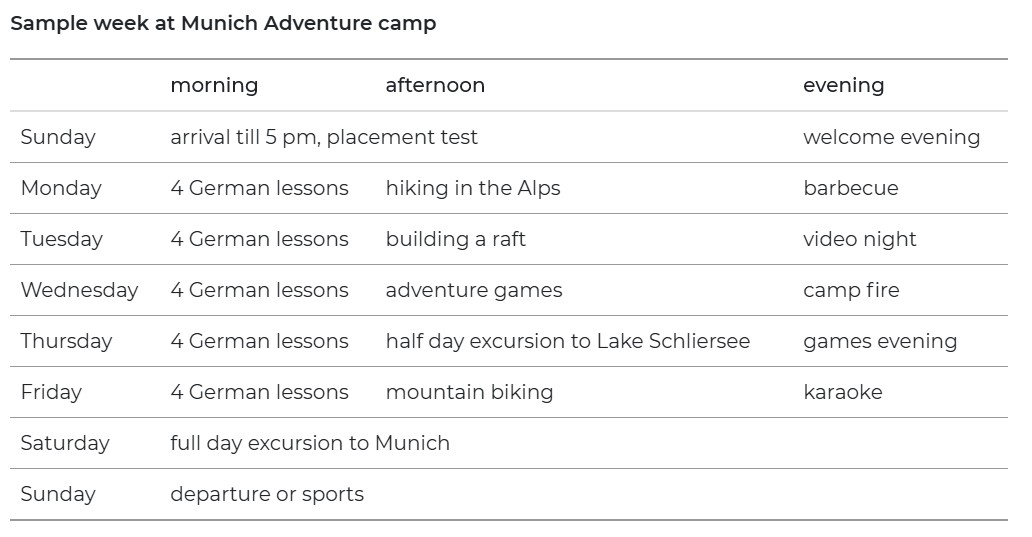The height and width of the screenshot is (537, 1032).
Task: Click "adventure games" in the afternoon column
Action: tap(474, 290)
